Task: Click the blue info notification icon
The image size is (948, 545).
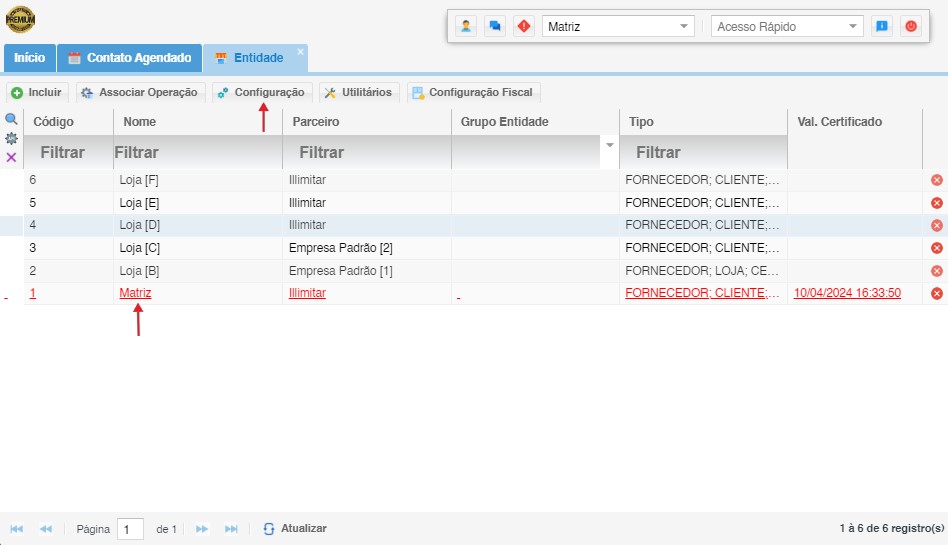Action: pos(881,27)
